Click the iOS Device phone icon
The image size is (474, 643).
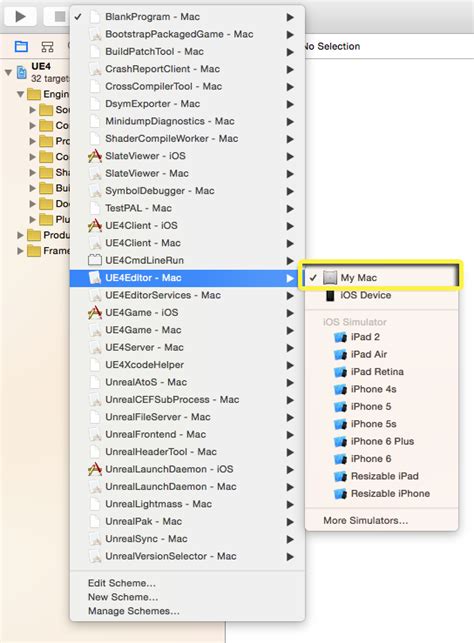pyautogui.click(x=330, y=295)
